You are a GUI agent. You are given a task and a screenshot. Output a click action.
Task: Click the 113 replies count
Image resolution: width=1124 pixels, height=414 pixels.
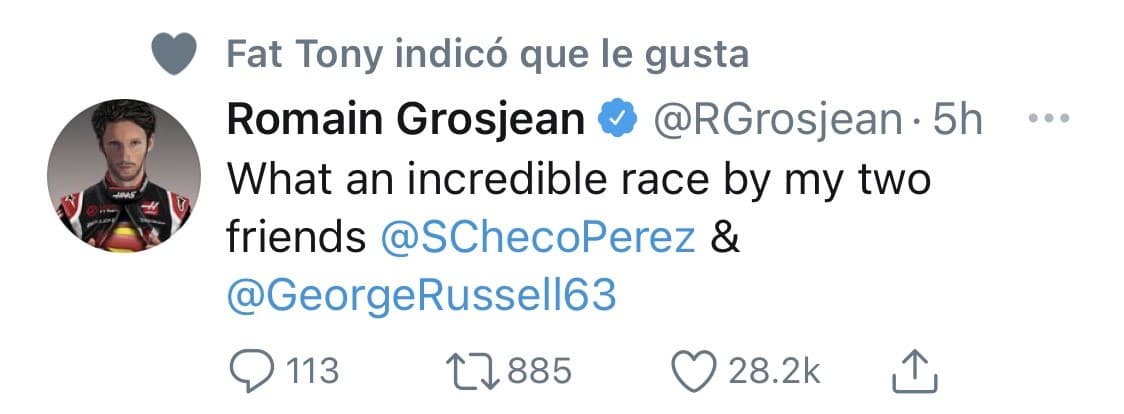tap(311, 372)
